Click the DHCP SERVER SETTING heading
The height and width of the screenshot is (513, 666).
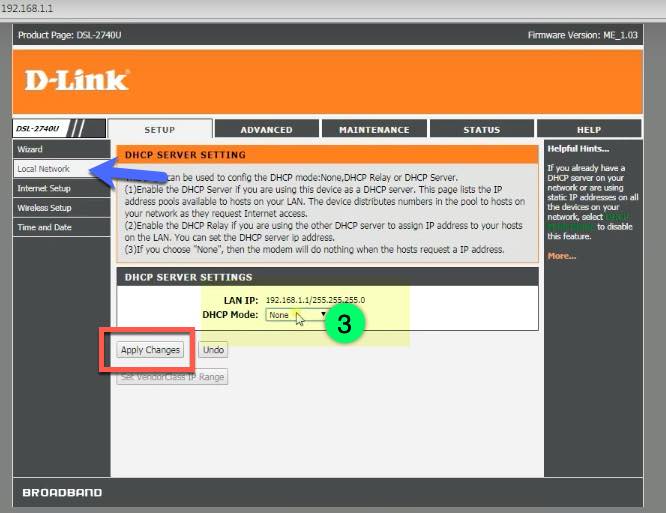tap(185, 155)
